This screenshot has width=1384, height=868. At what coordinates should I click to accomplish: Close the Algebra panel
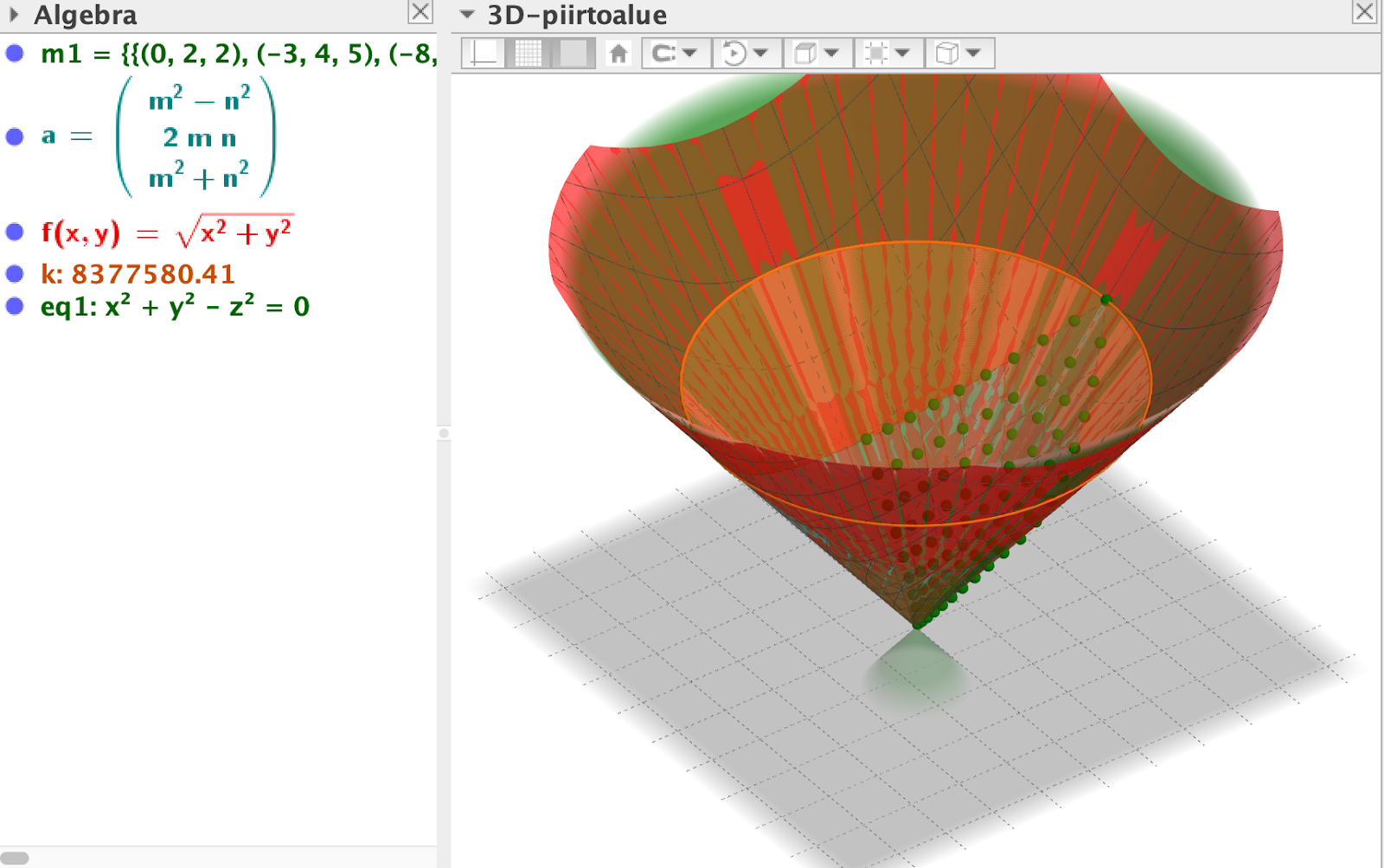[420, 11]
